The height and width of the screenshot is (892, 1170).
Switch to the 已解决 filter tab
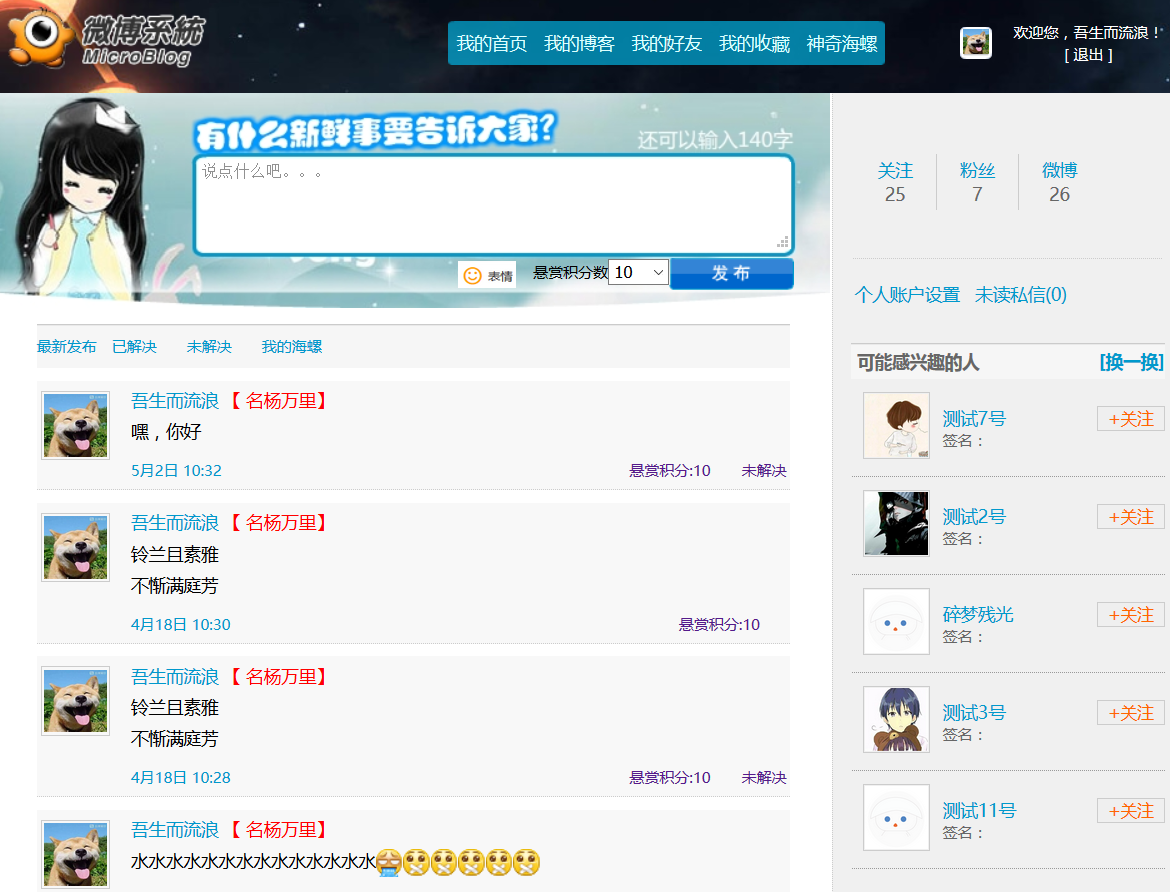click(134, 346)
